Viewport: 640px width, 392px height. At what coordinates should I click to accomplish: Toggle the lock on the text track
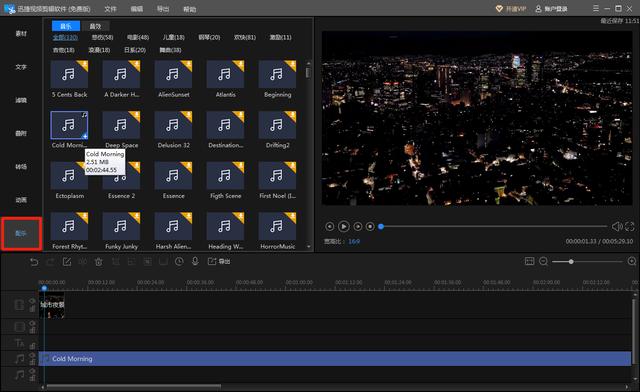32,346
